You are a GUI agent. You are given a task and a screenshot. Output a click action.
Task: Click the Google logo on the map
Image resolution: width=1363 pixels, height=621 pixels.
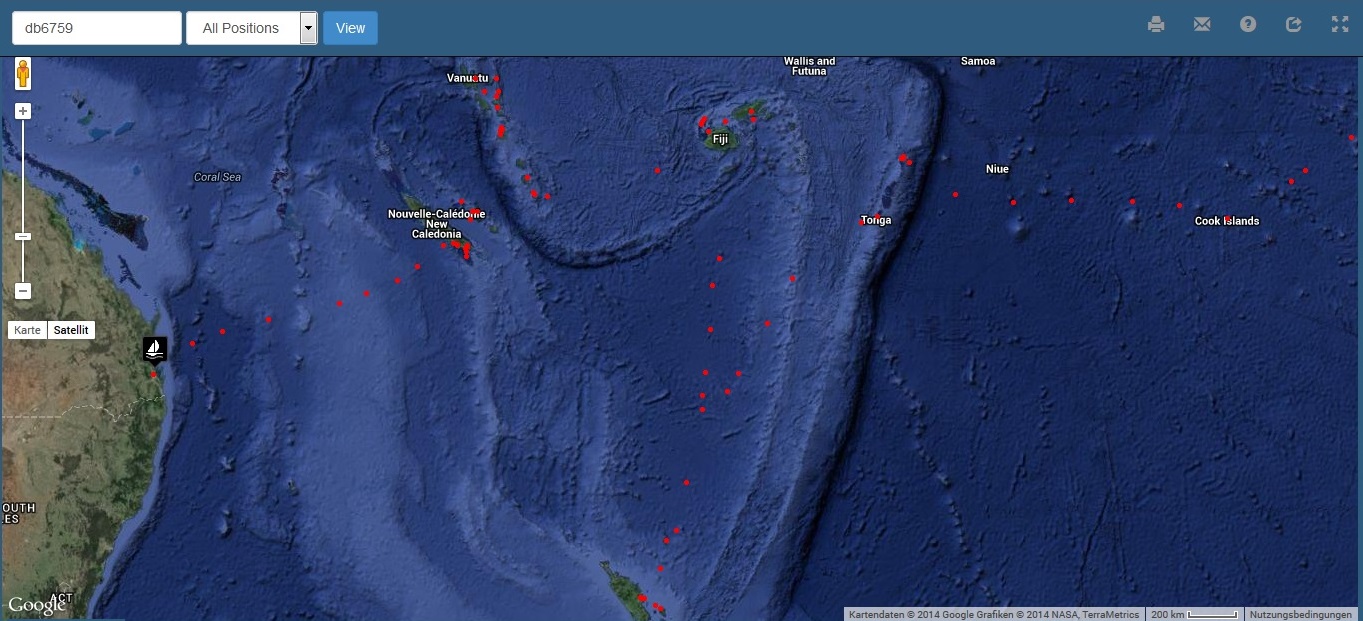coord(36,605)
